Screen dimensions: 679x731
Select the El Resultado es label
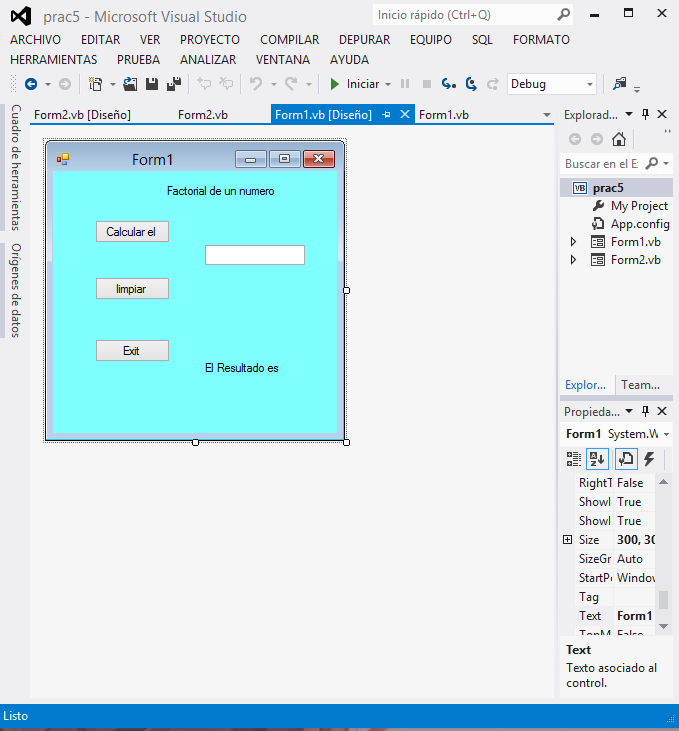pyautogui.click(x=242, y=368)
